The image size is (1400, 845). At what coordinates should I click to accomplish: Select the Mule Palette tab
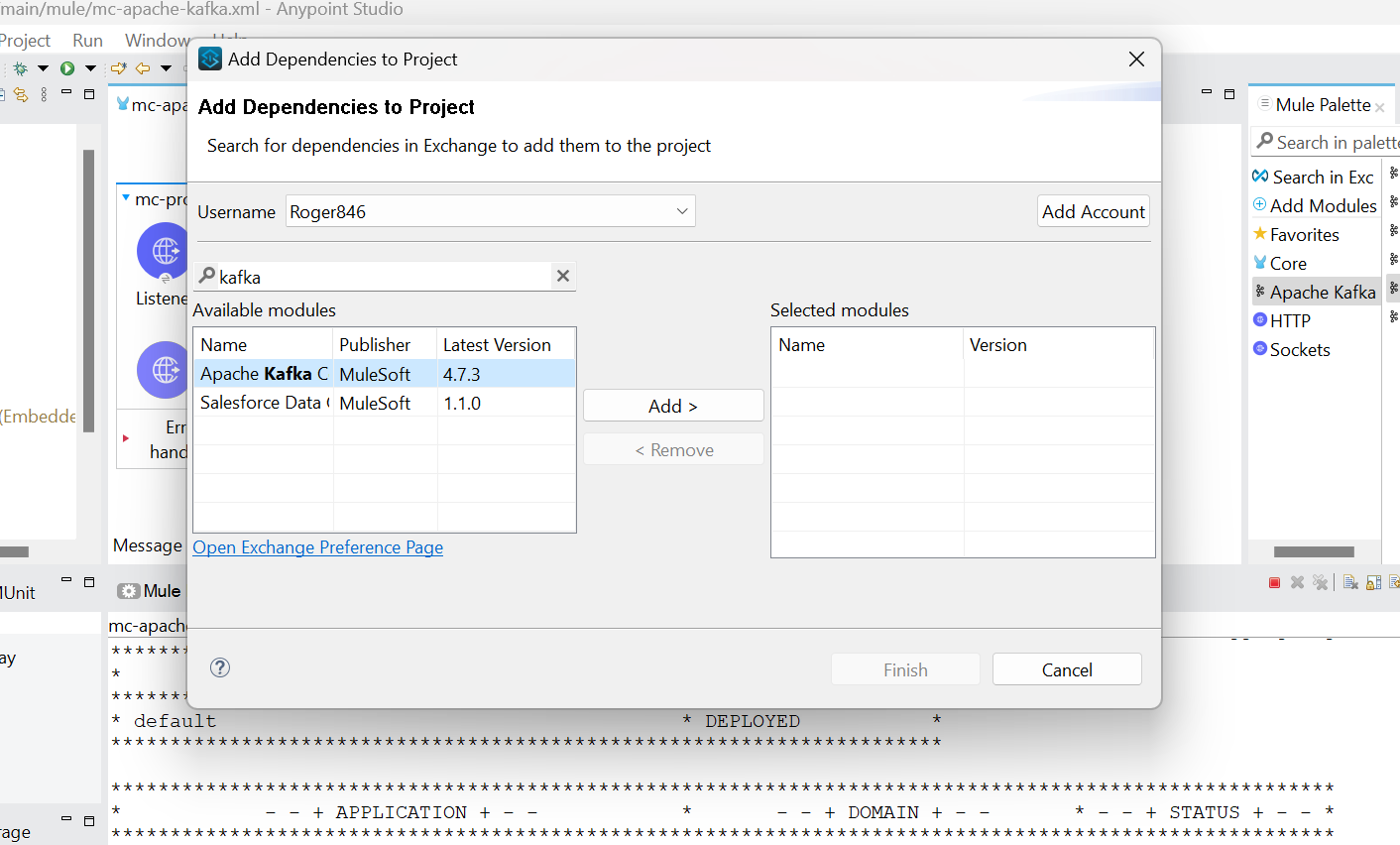pyautogui.click(x=1322, y=105)
